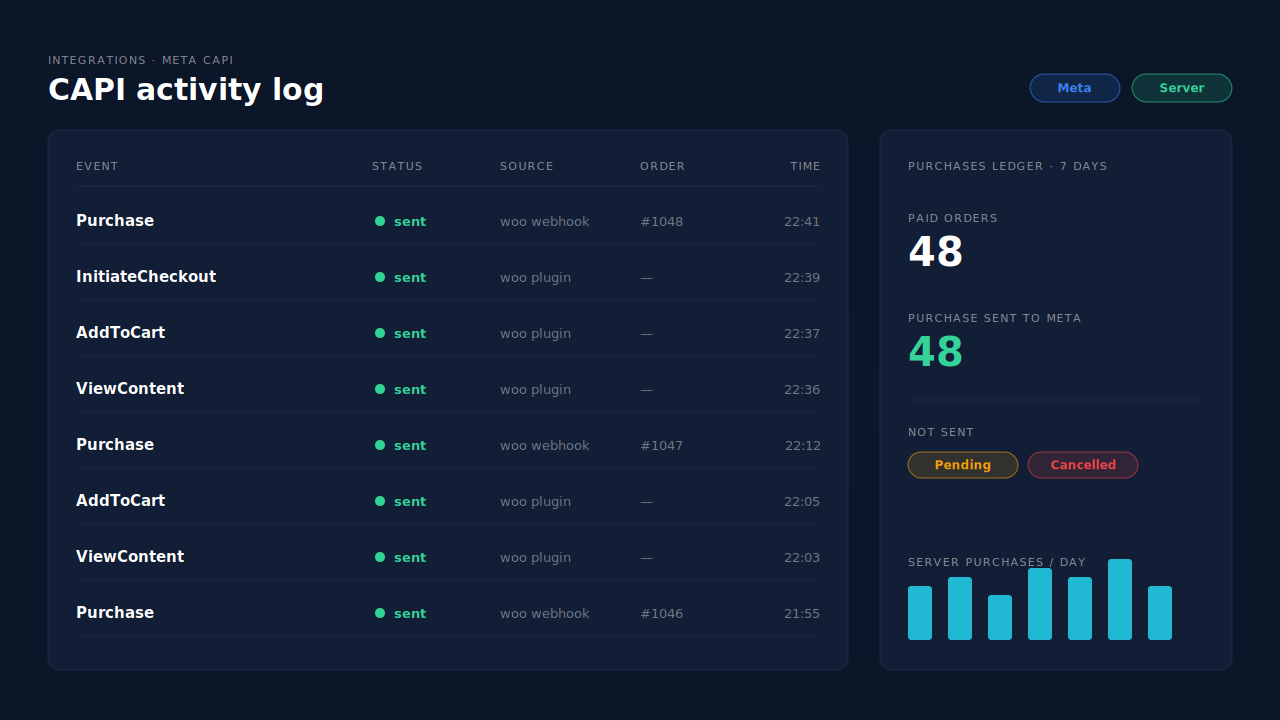Click the tallest bar in server purchases chart

pos(1120,599)
